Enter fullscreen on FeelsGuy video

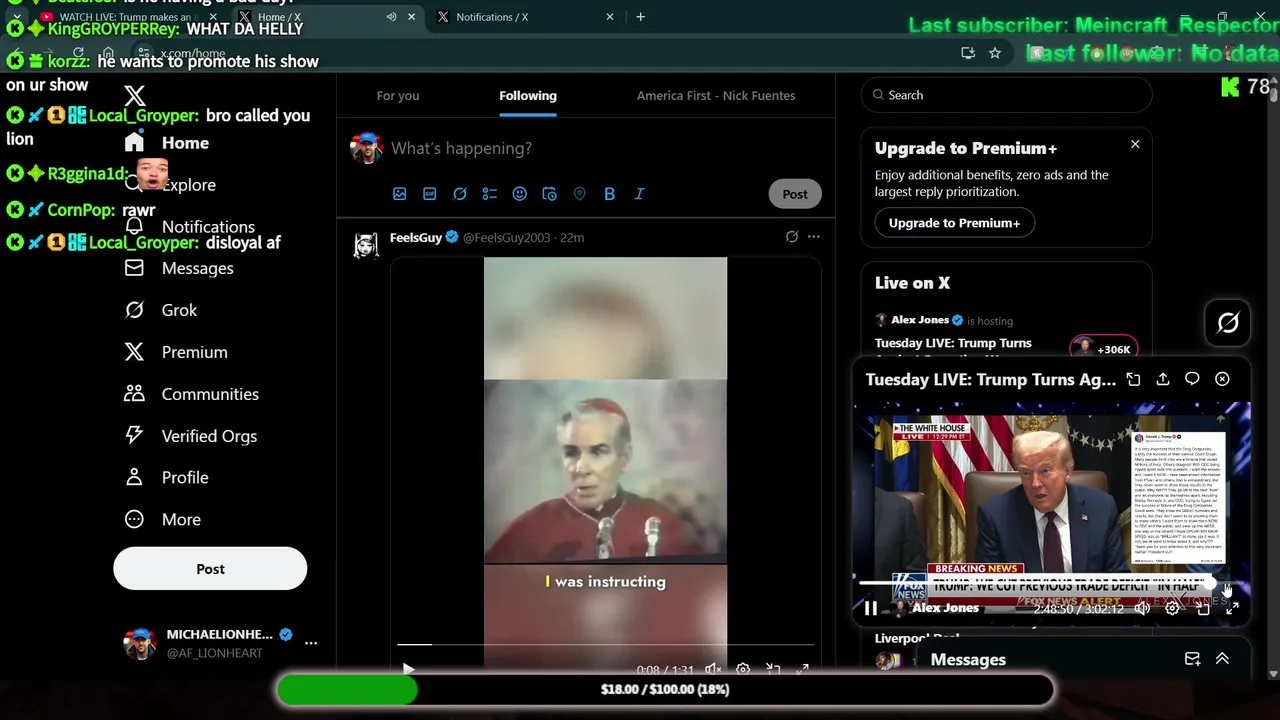(x=802, y=670)
